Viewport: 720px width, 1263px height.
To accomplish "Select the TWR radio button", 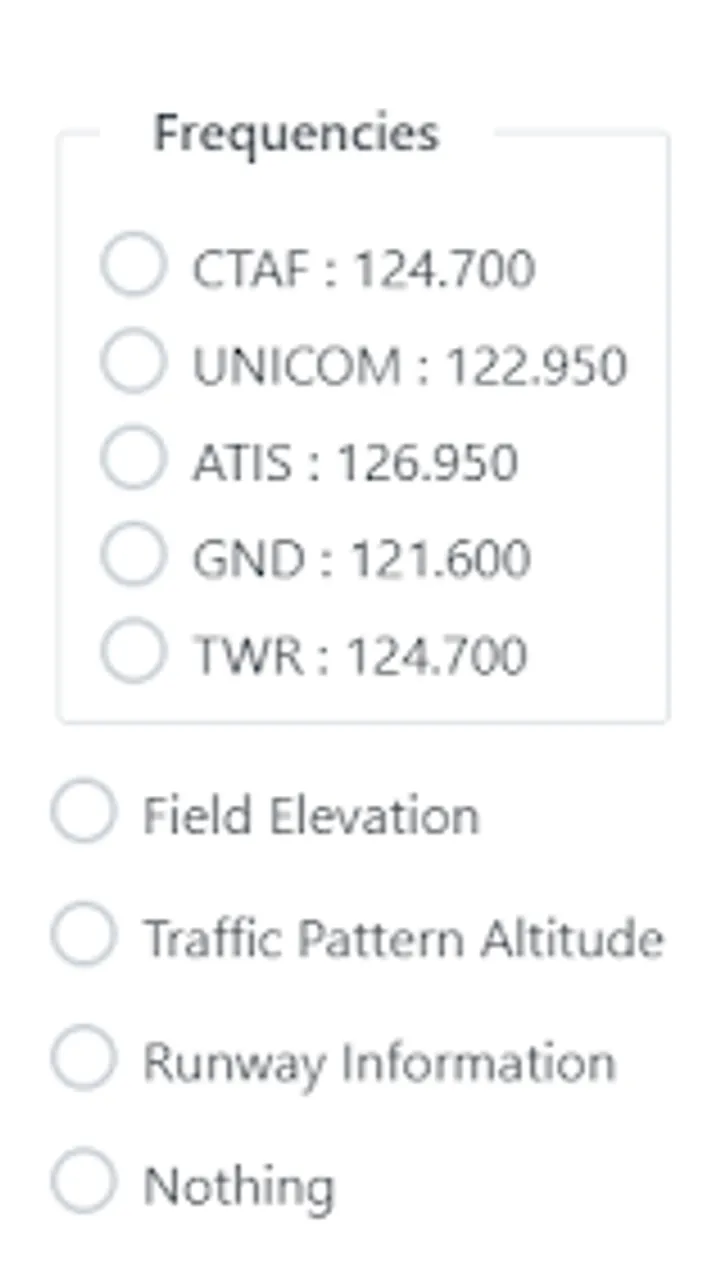I will pos(133,651).
